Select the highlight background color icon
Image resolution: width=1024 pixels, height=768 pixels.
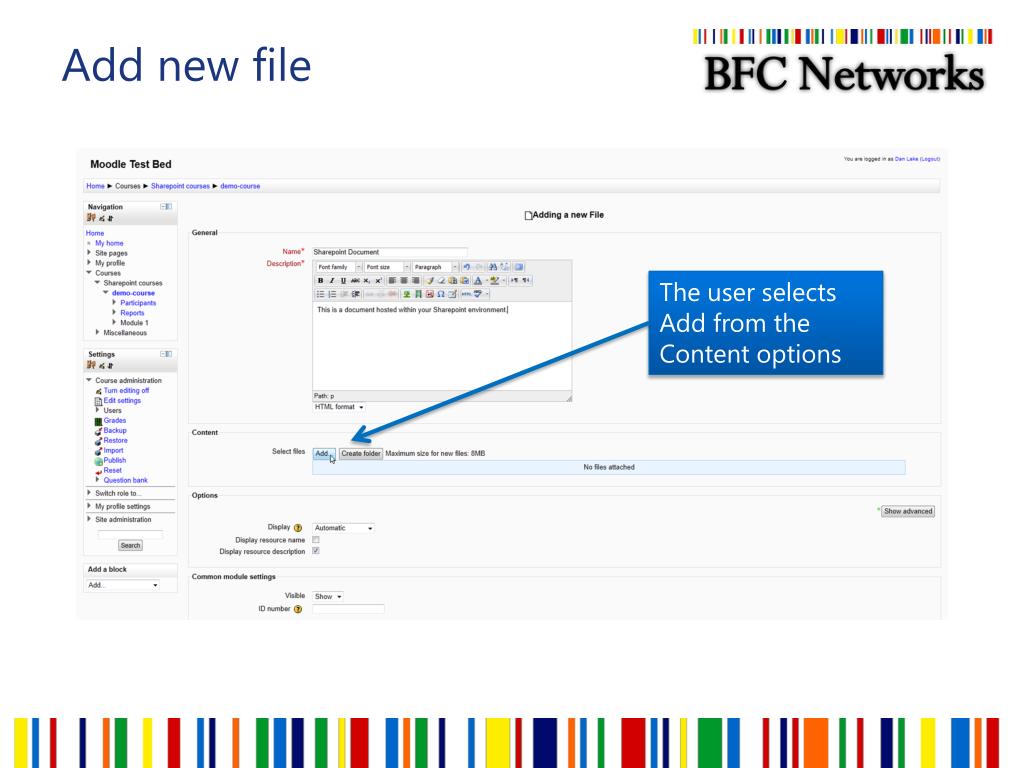pyautogui.click(x=494, y=281)
